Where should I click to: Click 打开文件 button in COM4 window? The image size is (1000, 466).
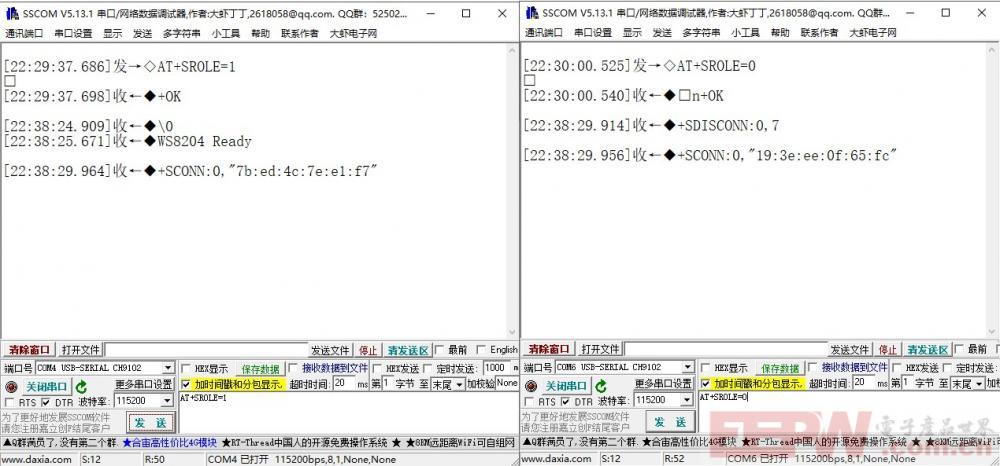pyautogui.click(x=81, y=350)
